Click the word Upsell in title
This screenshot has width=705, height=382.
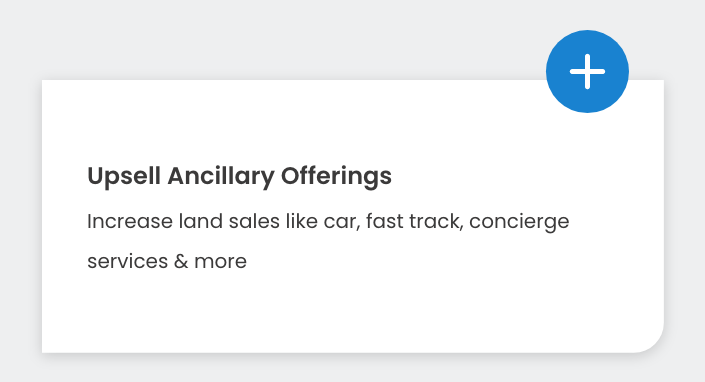pyautogui.click(x=124, y=176)
